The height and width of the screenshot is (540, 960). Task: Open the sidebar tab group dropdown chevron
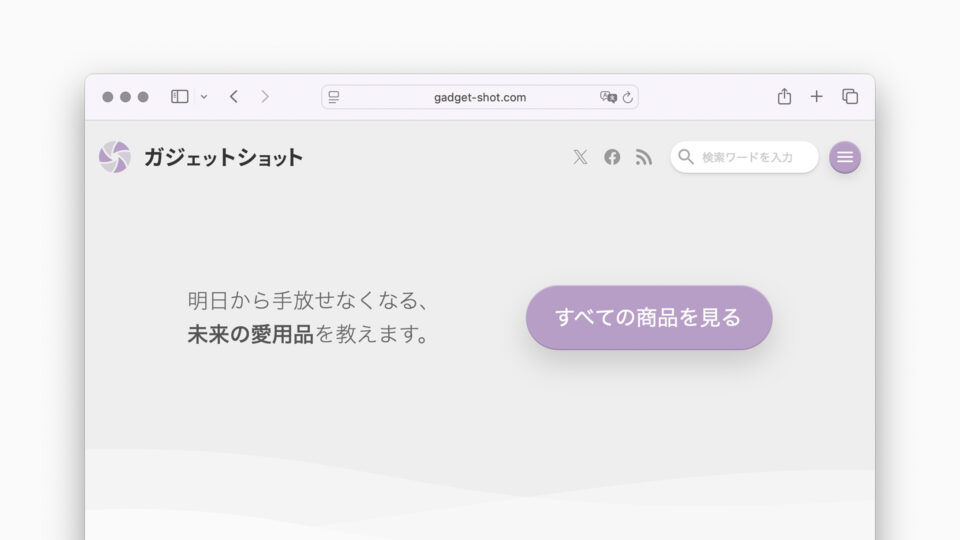pos(204,97)
